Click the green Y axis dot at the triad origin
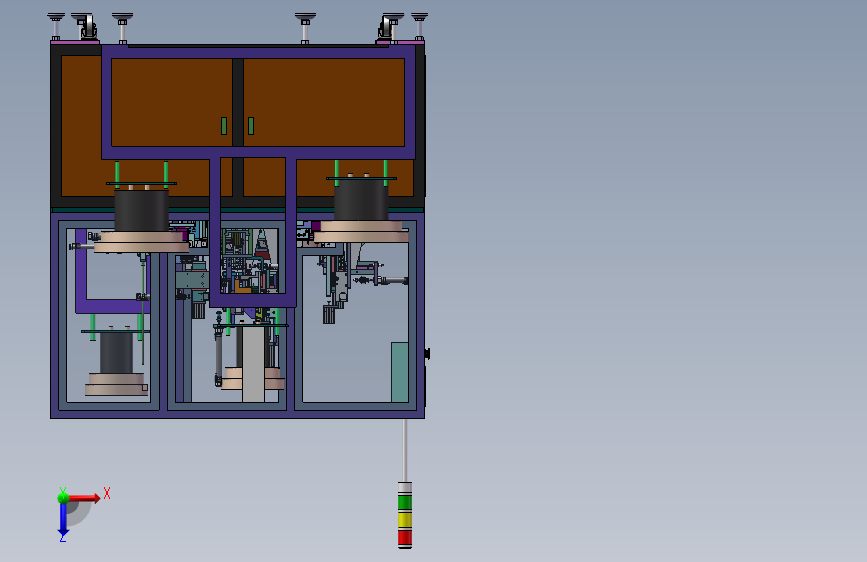Screen dimensions: 867x562 click(63, 497)
